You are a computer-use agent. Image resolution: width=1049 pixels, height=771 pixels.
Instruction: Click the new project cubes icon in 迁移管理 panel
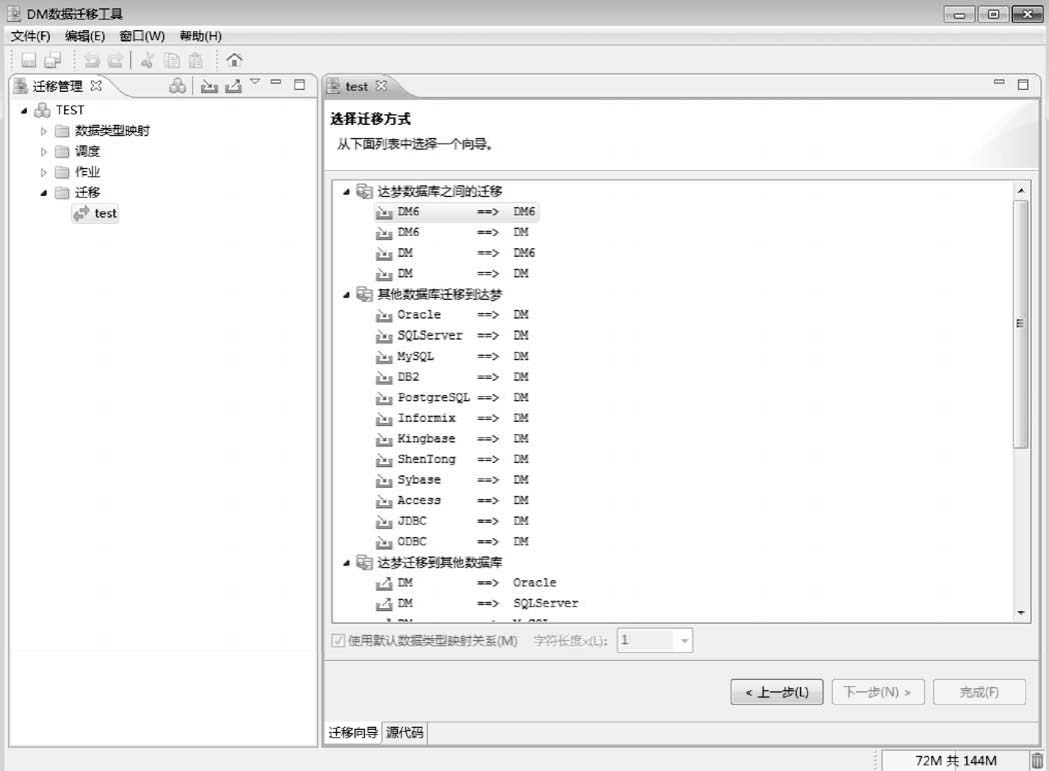click(x=177, y=86)
